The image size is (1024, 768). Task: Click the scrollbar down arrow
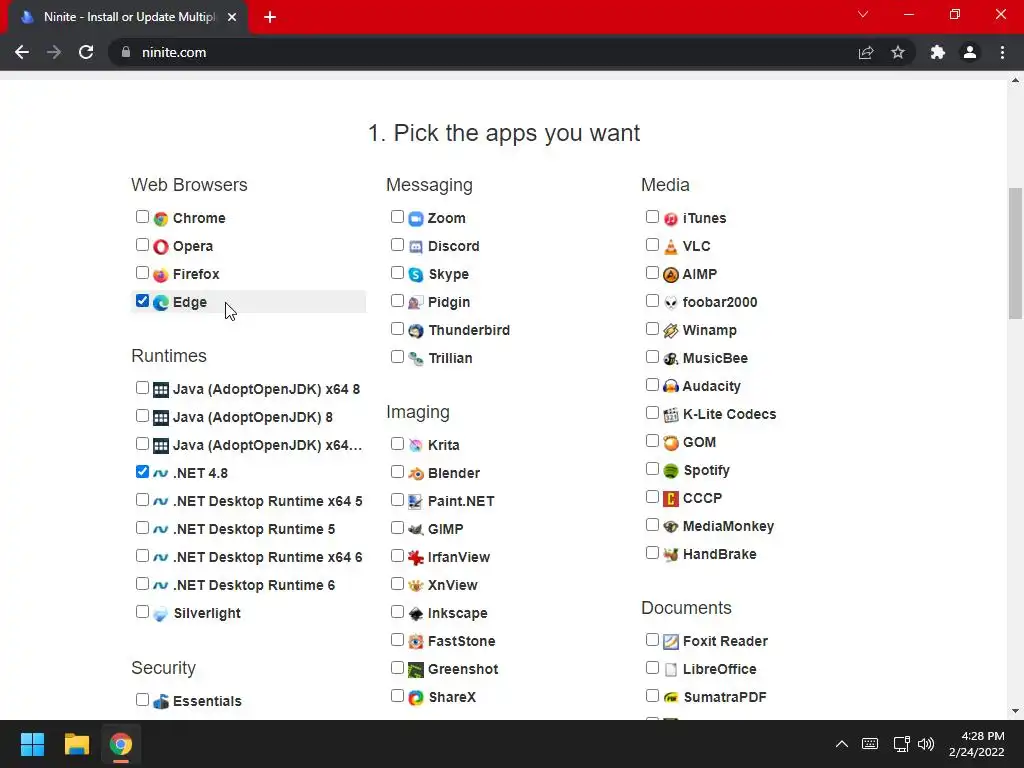tap(1015, 711)
